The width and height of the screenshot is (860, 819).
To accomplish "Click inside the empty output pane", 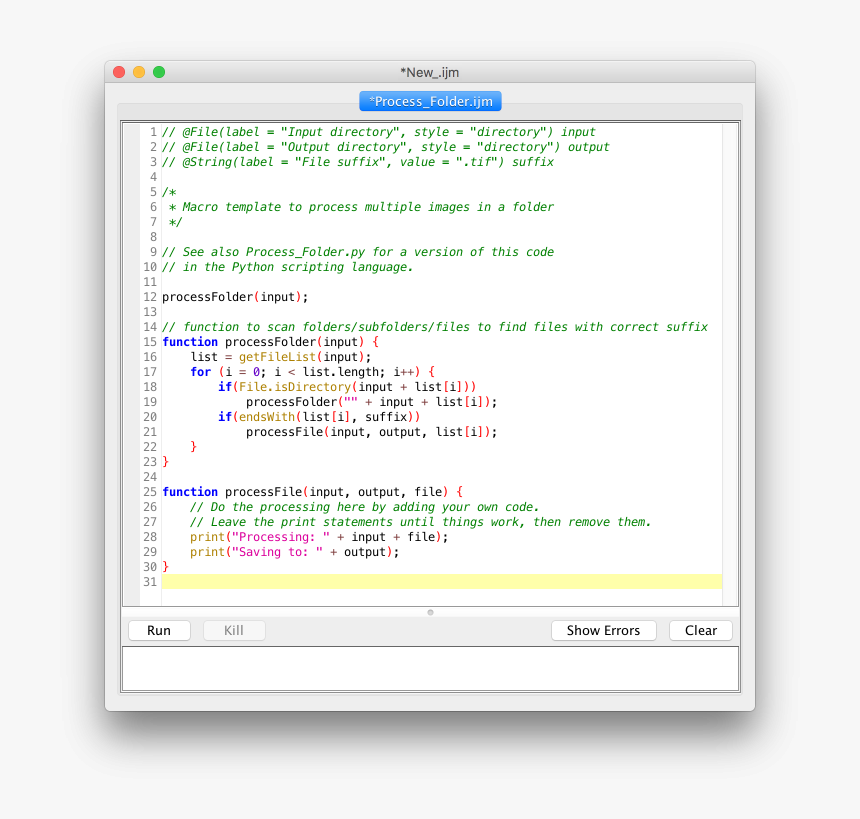I will (x=429, y=668).
